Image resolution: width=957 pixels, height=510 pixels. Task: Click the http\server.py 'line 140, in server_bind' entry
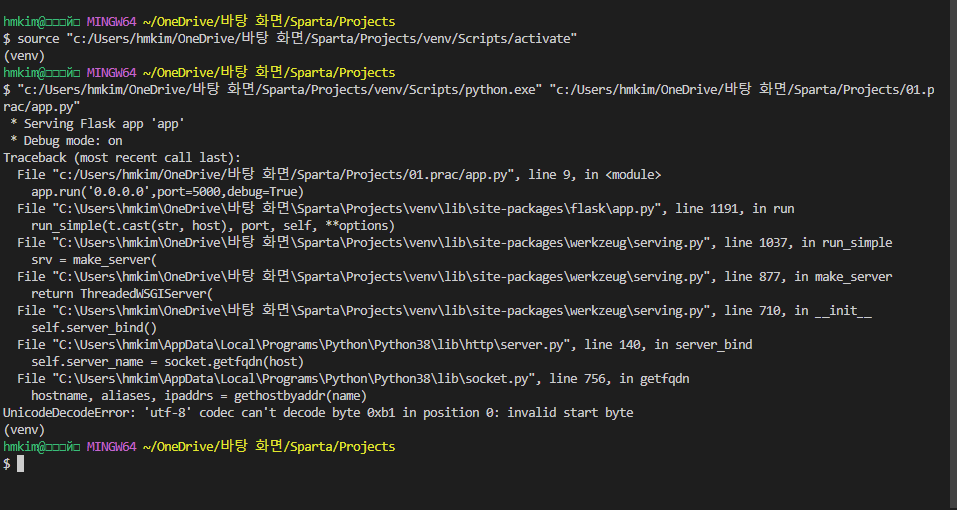click(385, 345)
